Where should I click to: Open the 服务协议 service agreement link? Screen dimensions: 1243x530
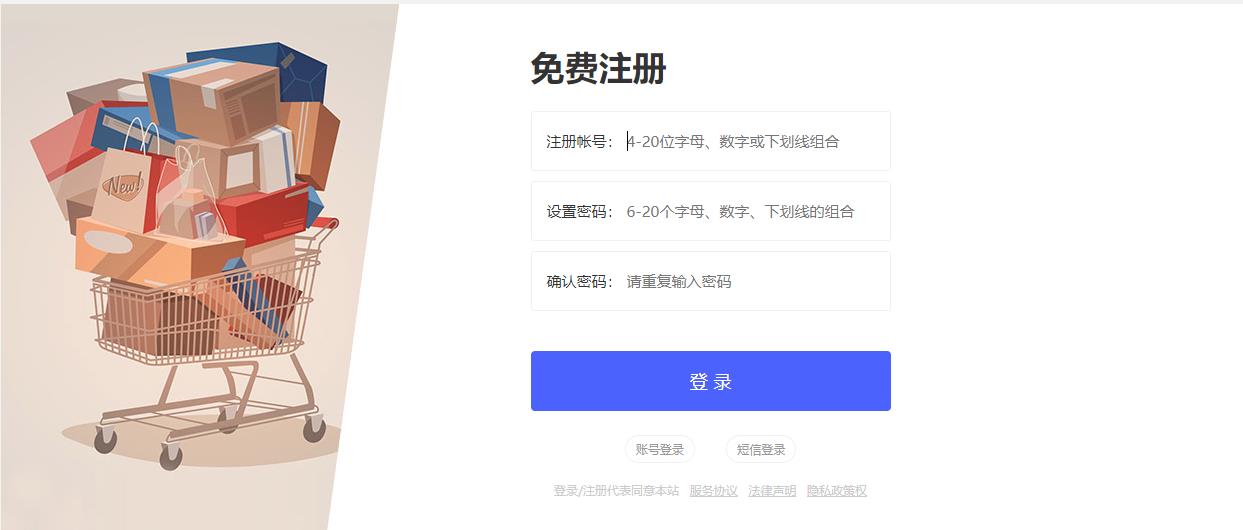click(x=713, y=491)
